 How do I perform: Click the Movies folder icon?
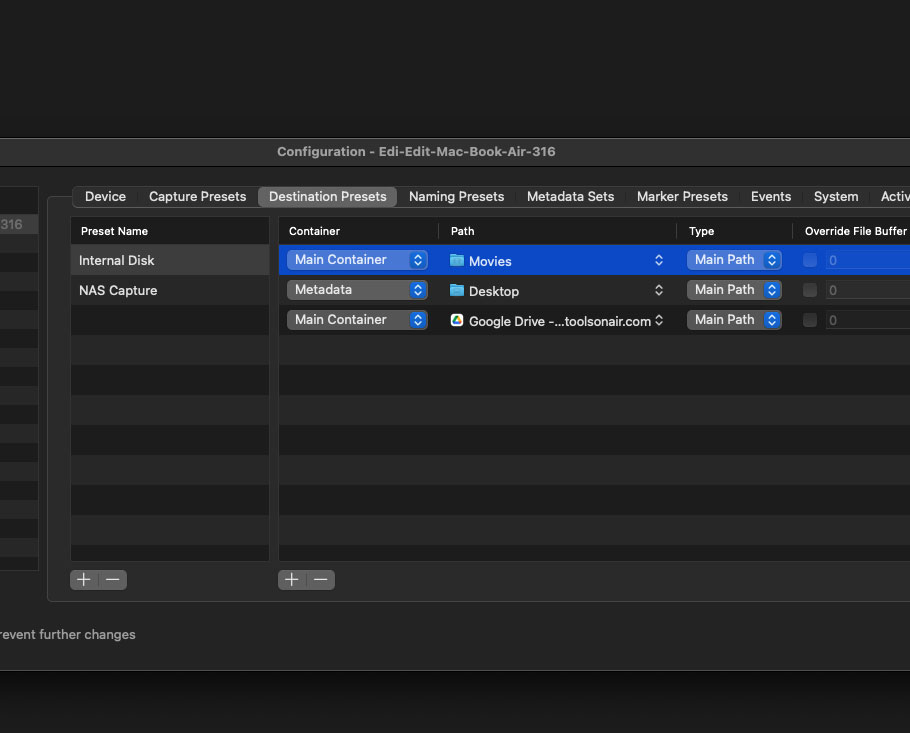point(457,260)
